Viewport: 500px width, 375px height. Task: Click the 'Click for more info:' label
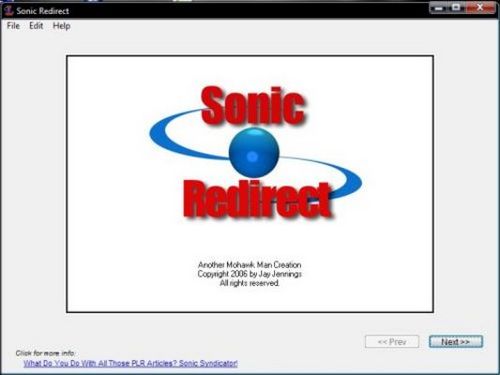(x=45, y=353)
